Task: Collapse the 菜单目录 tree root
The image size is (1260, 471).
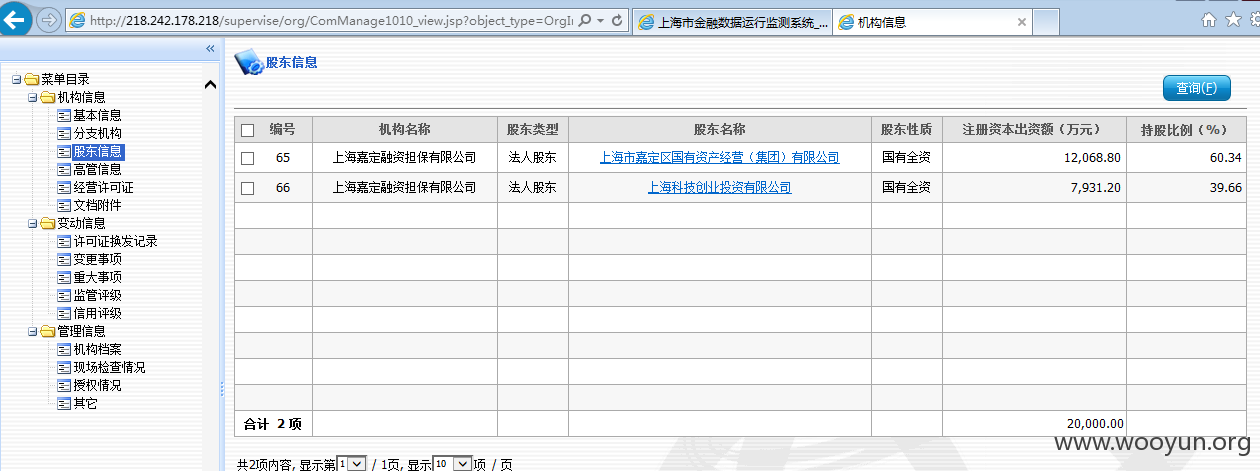Action: (x=17, y=79)
